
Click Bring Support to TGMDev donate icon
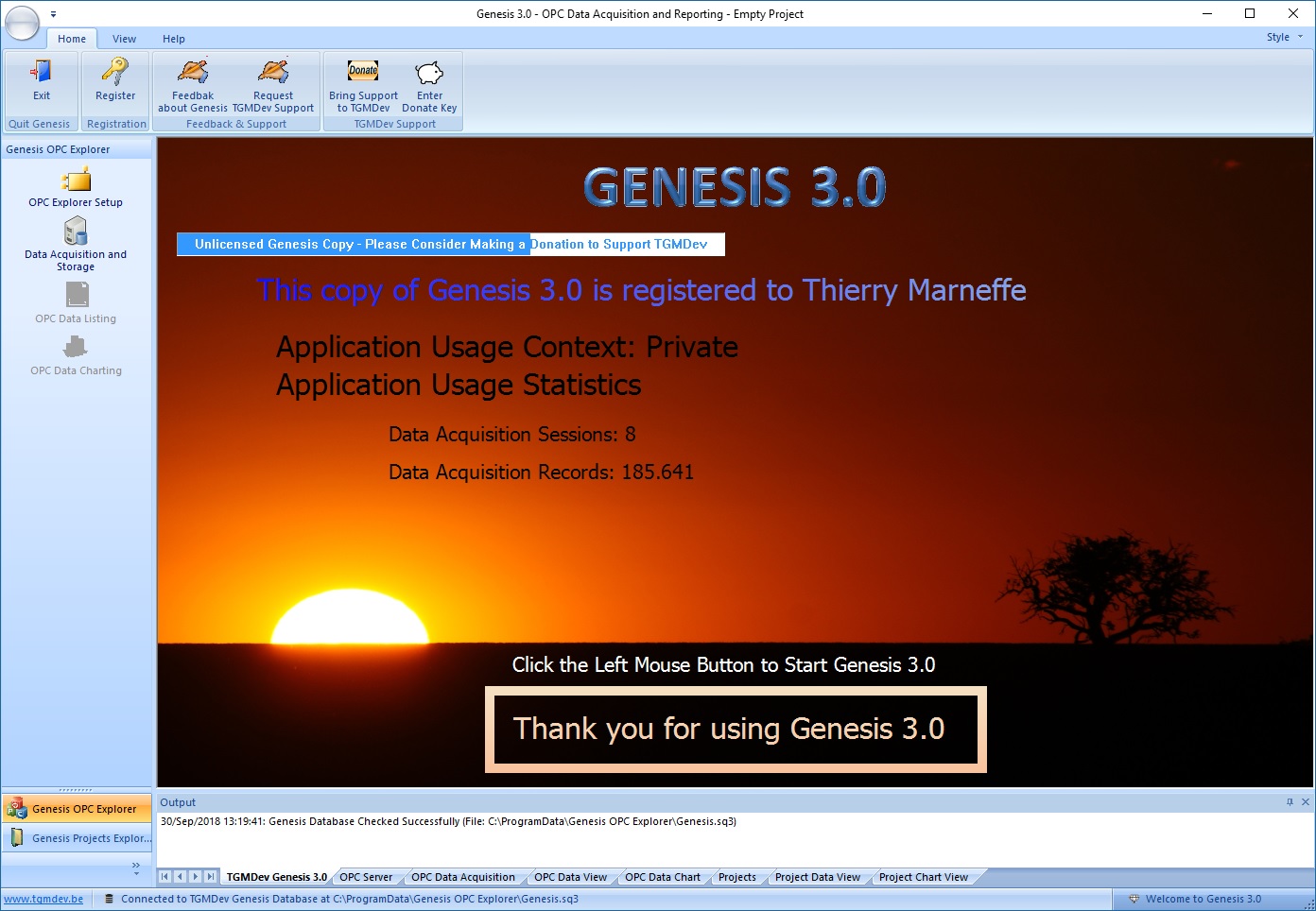(x=363, y=72)
